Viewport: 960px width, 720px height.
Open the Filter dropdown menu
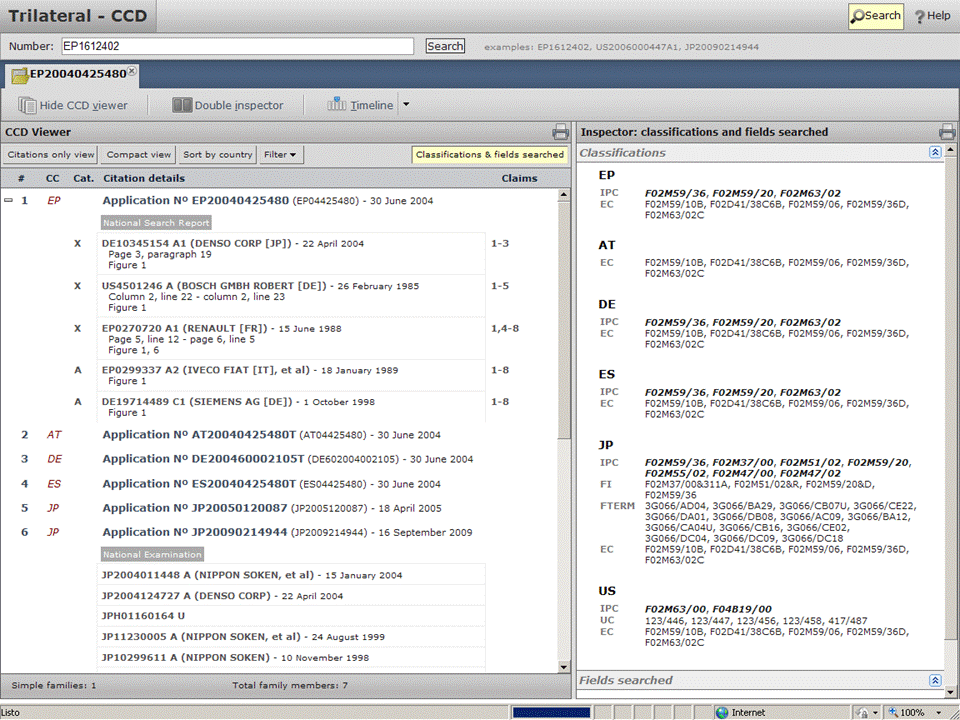coord(282,155)
